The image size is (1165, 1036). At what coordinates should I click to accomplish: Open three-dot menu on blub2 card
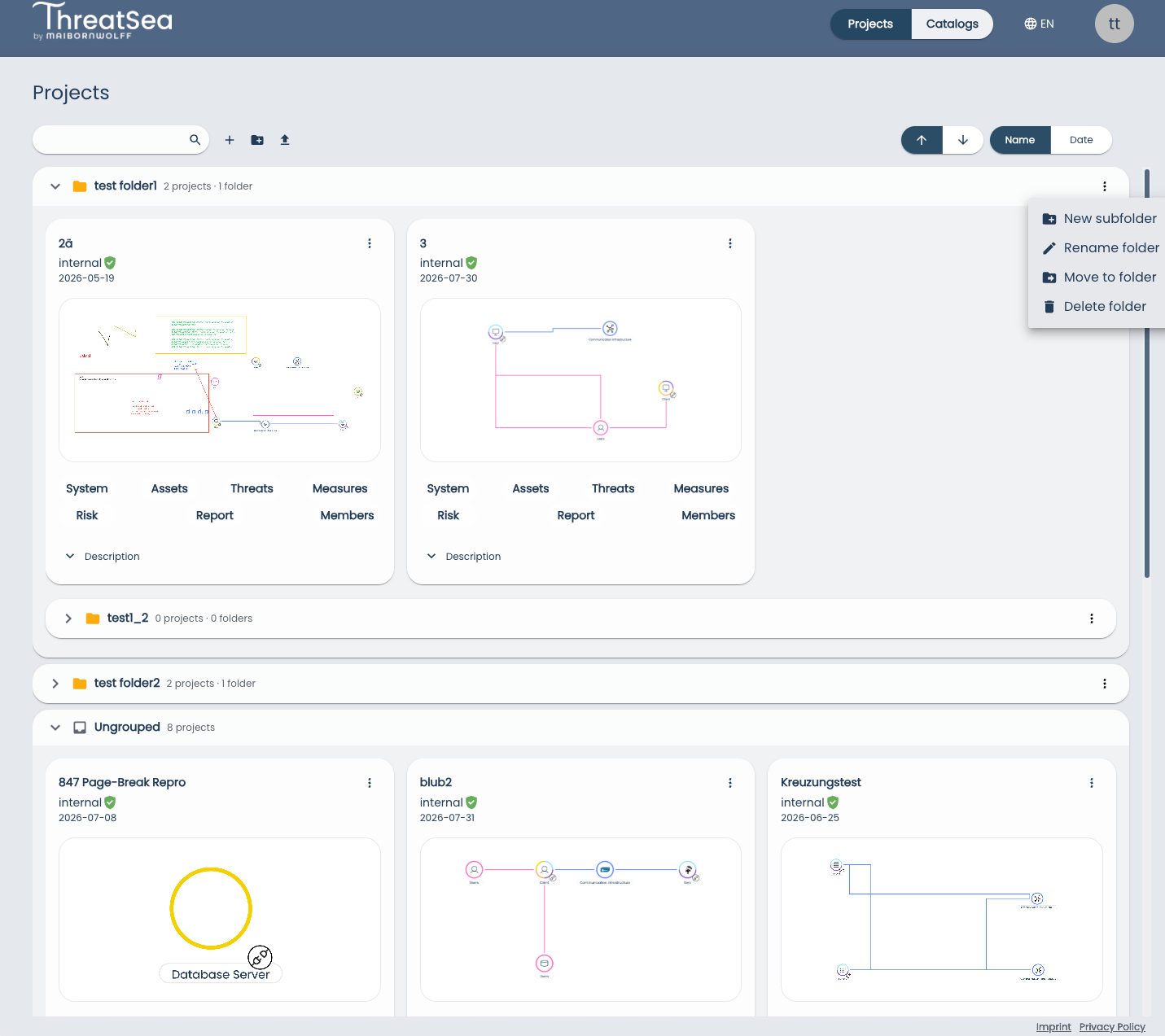coord(730,783)
